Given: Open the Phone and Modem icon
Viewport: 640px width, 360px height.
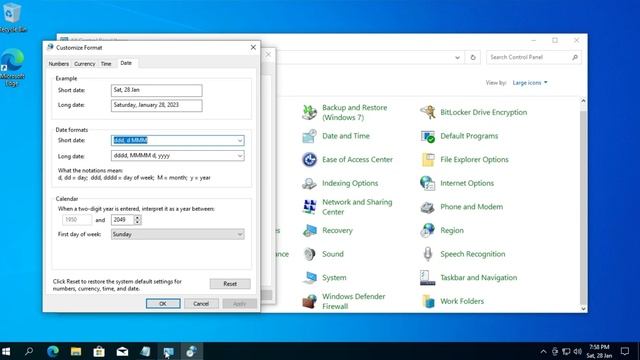Looking at the screenshot, I should click(x=427, y=207).
